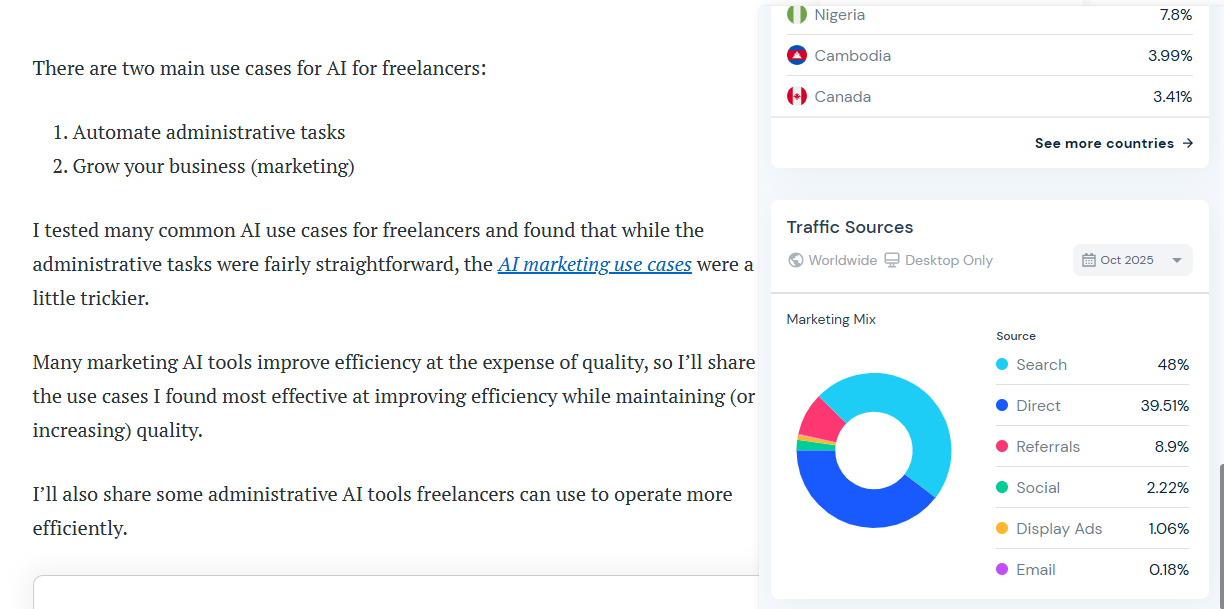Screen dimensions: 1224x609
Task: Click the Nigeria flag icon
Action: [x=797, y=15]
